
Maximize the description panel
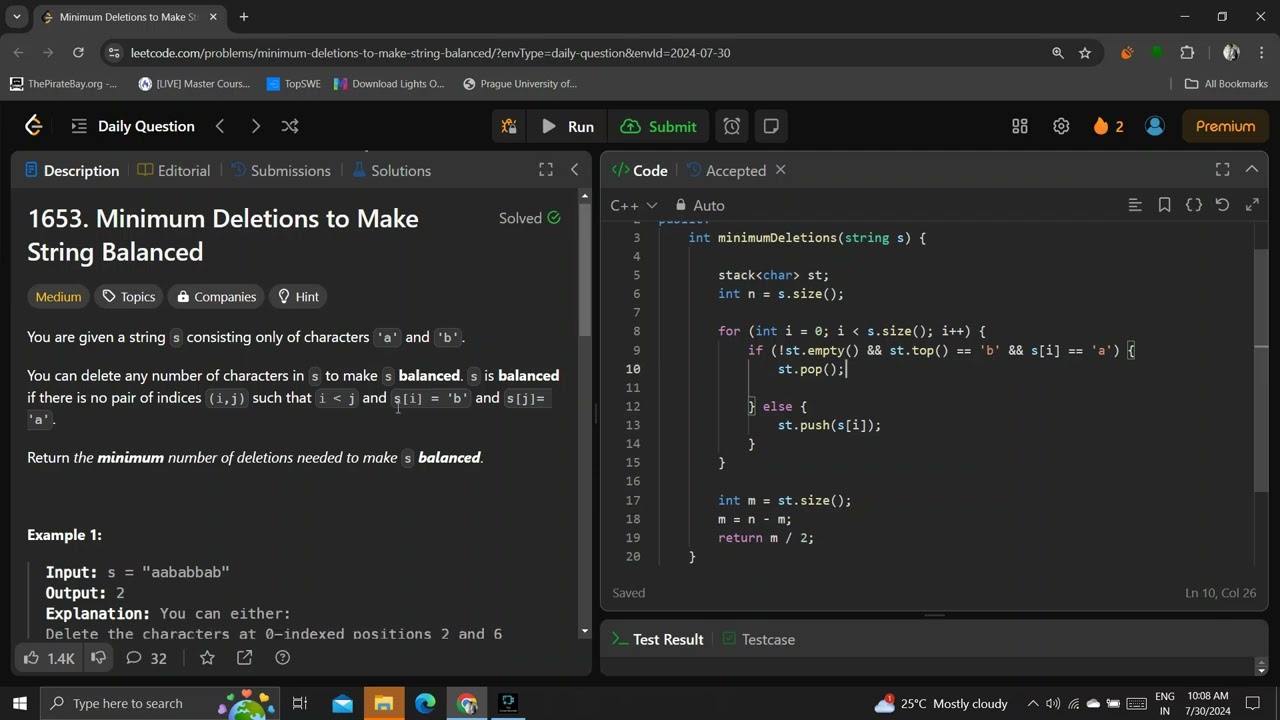[x=546, y=170]
